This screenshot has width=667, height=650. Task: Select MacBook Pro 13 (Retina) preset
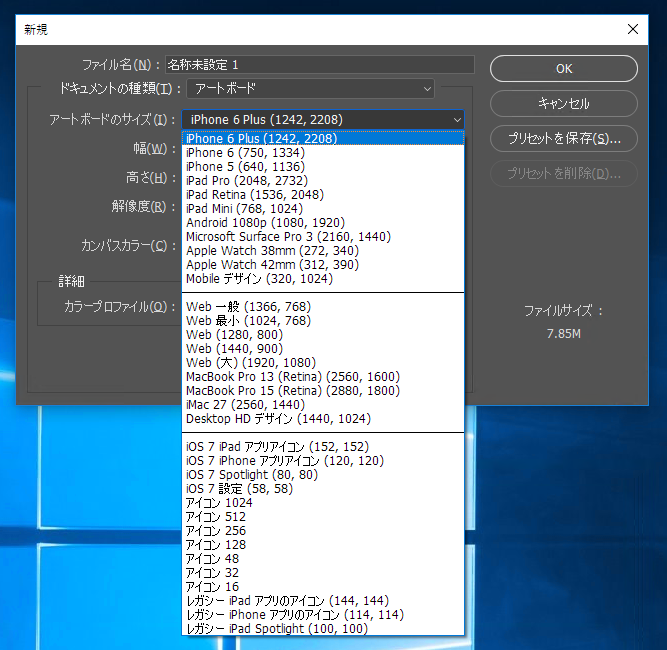pyautogui.click(x=323, y=376)
